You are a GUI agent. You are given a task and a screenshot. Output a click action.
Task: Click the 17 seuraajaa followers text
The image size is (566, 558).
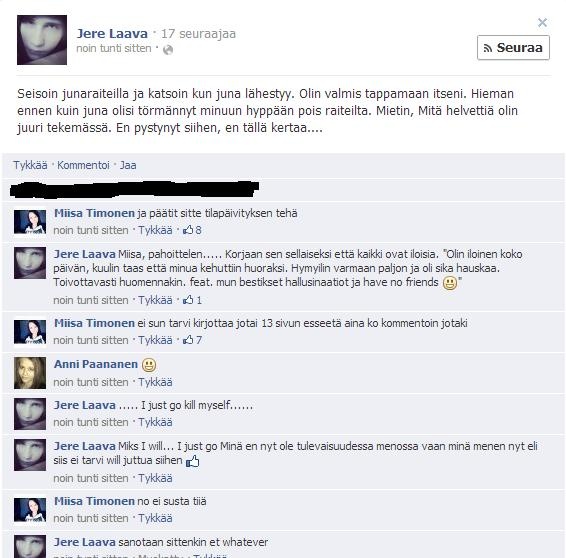(198, 34)
